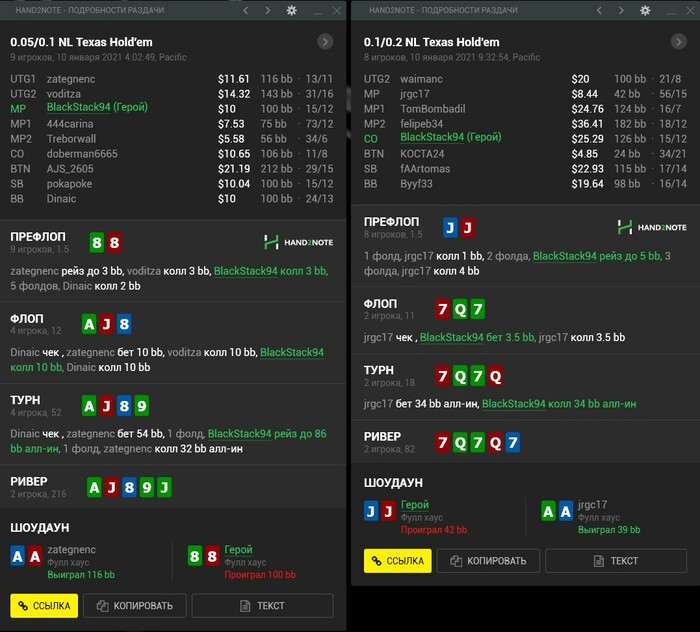Screen dimensions: 700x632
Task: Click Герой link in right showdown
Action: pyautogui.click(x=415, y=505)
